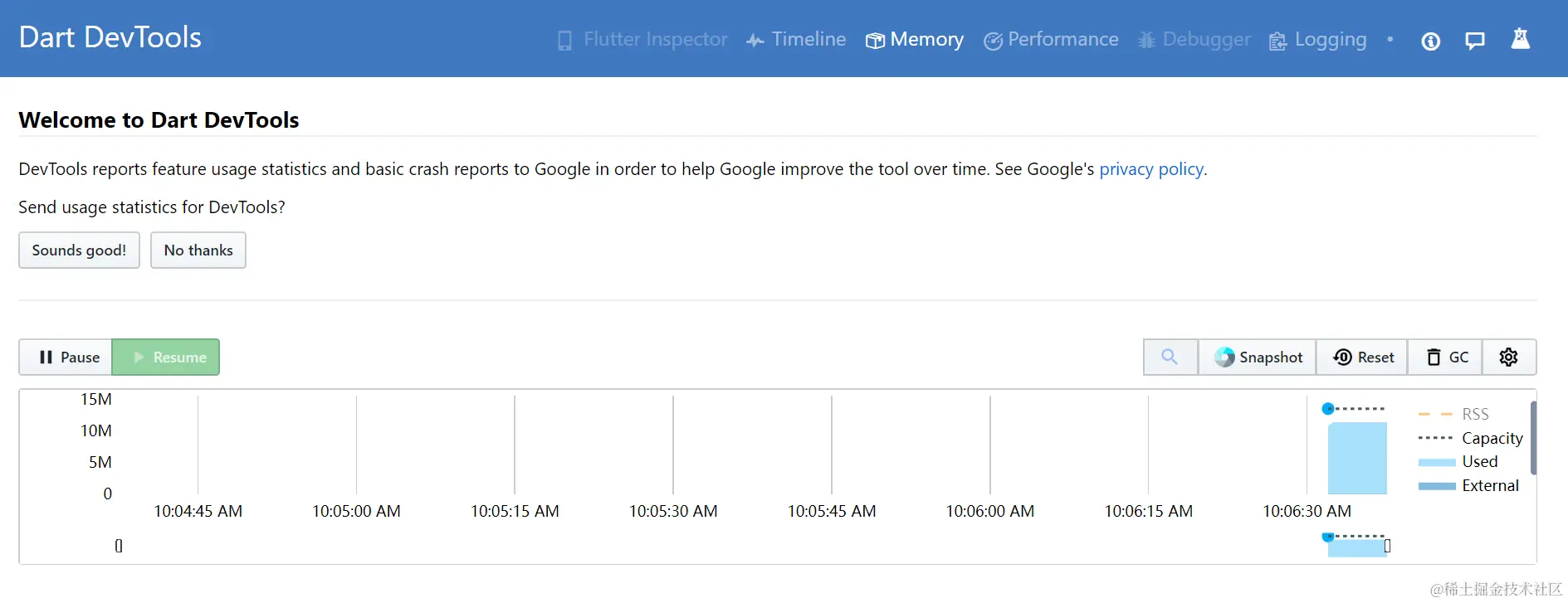Switch to the Logging tab
This screenshot has width=1568, height=603.
[x=1317, y=40]
